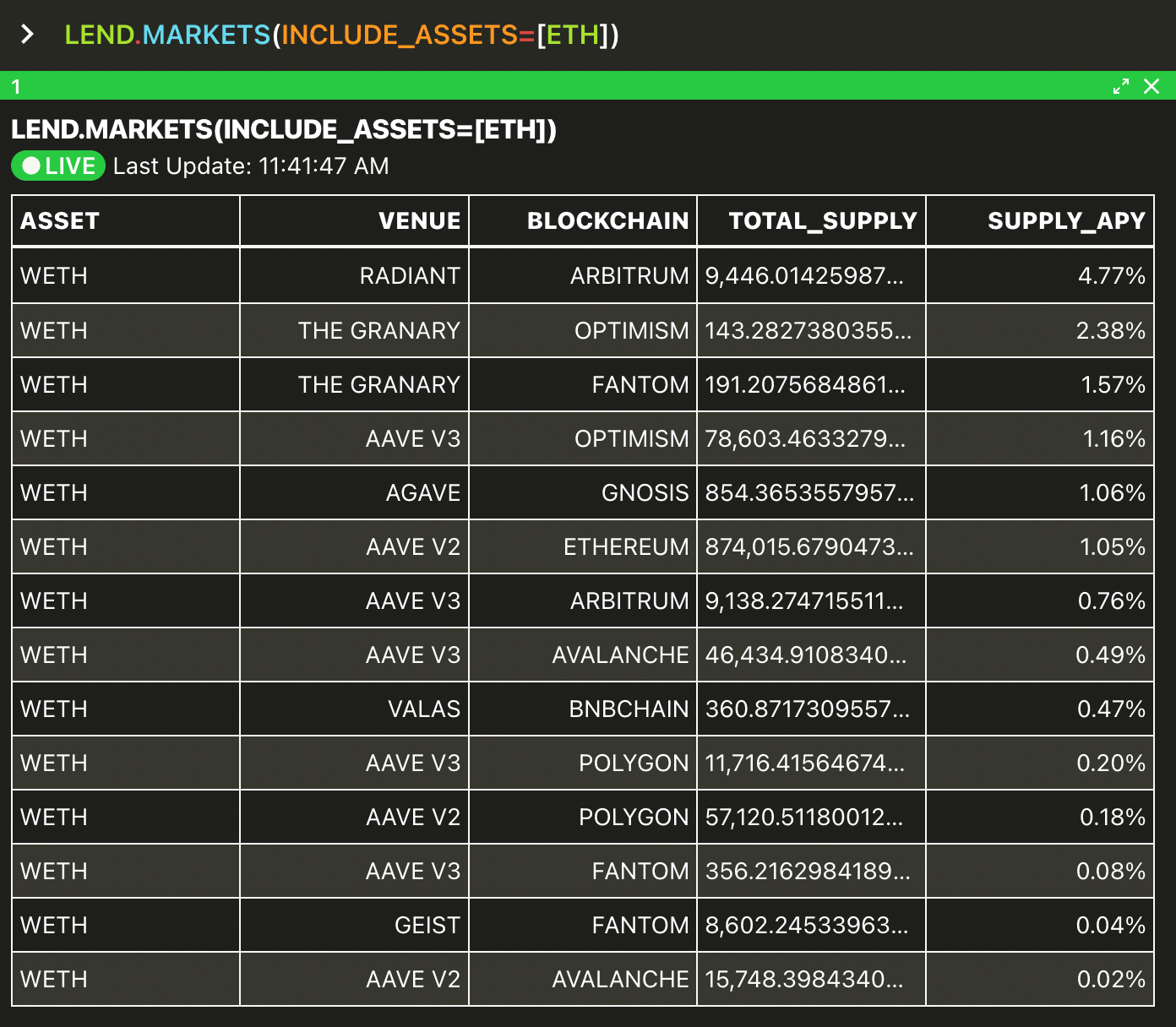Click the 4.77% supply APY value
Image resolution: width=1176 pixels, height=1027 pixels.
pos(1112,276)
